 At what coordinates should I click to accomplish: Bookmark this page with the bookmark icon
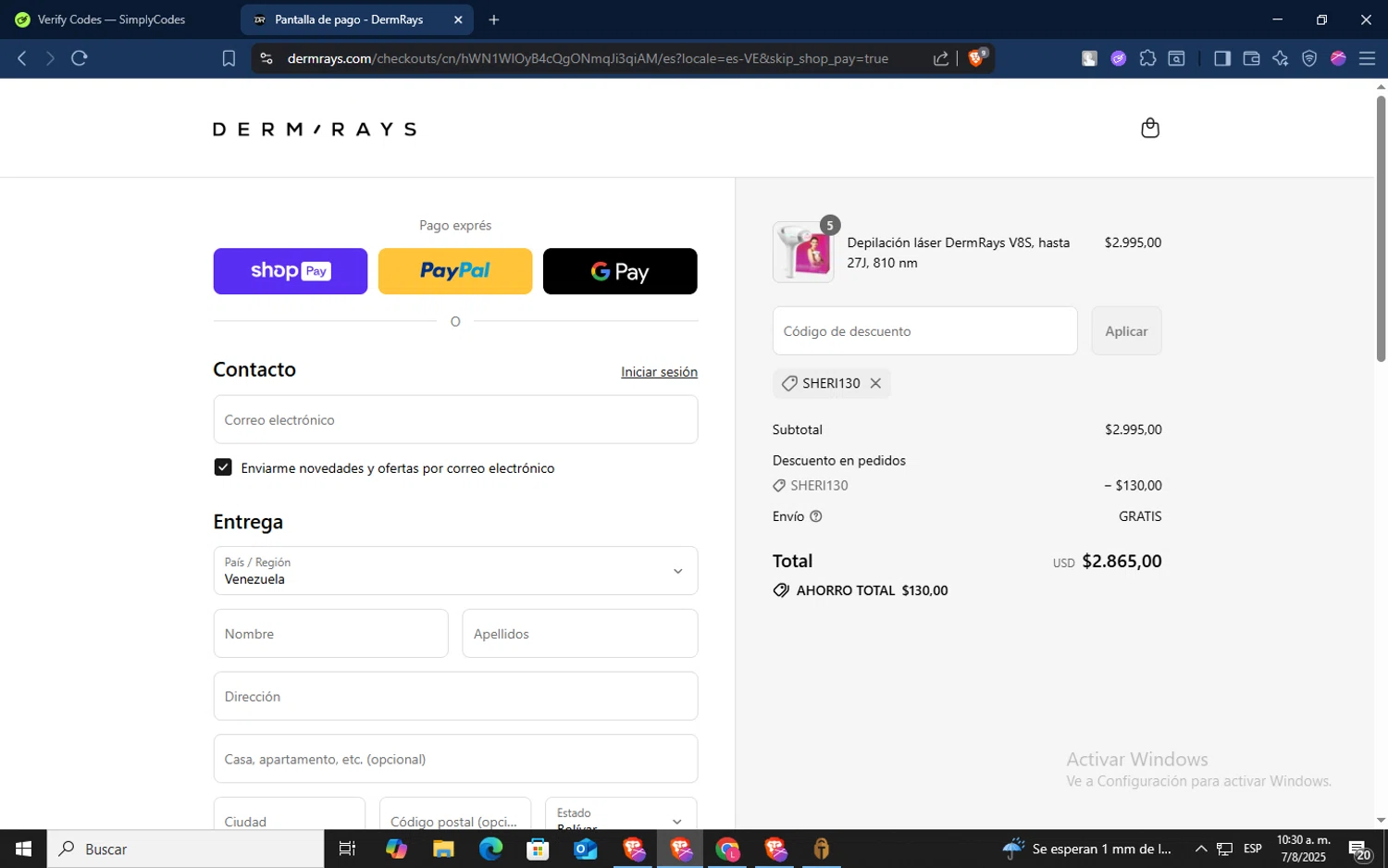(229, 58)
